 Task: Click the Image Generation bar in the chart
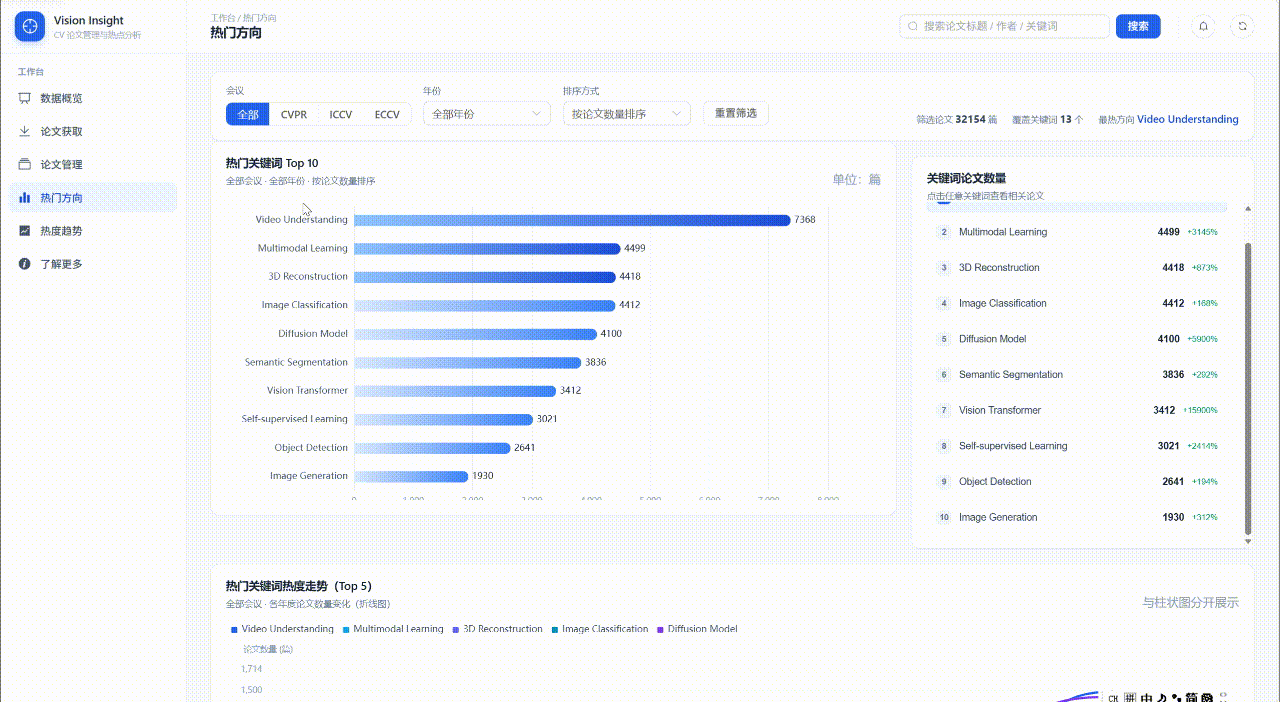(x=411, y=477)
